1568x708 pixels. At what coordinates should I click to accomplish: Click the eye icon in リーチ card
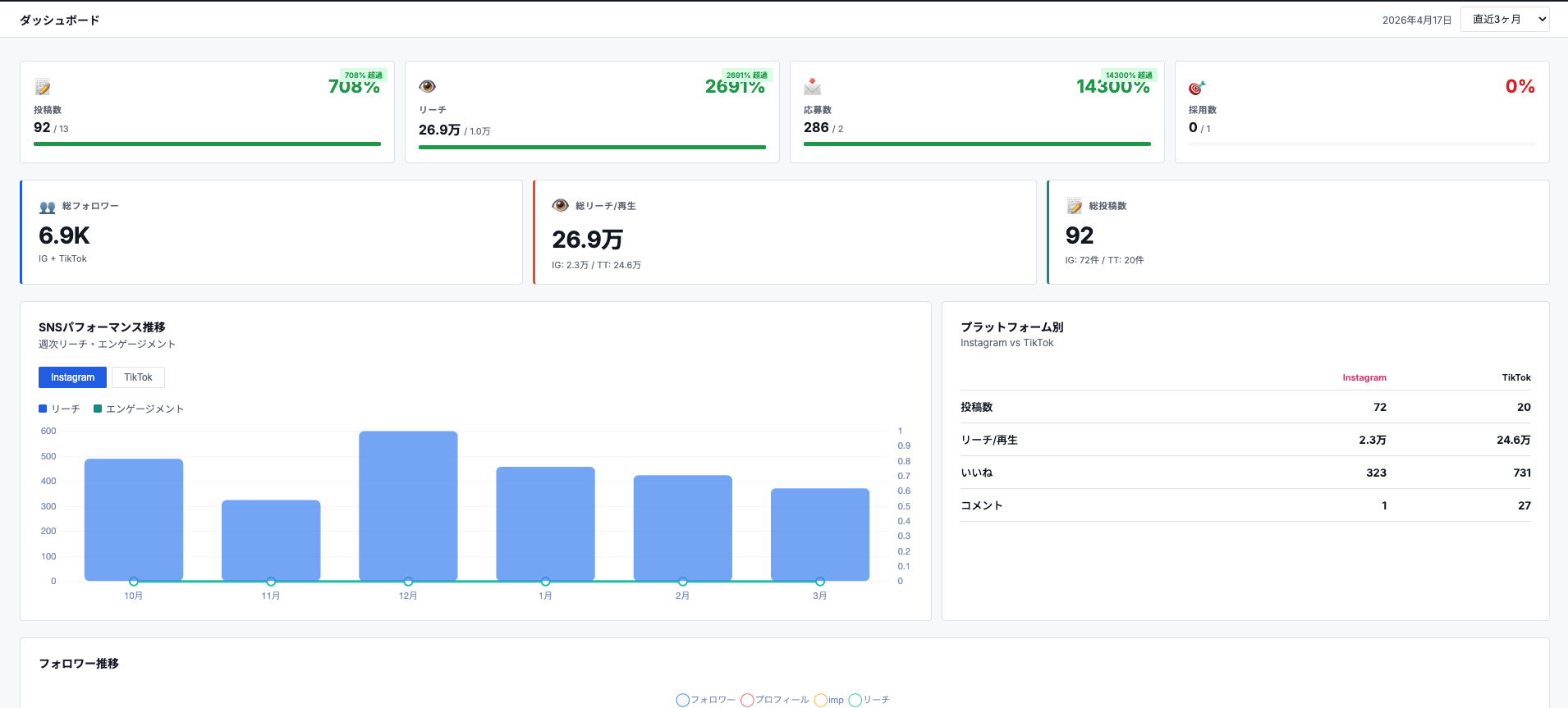pos(427,86)
